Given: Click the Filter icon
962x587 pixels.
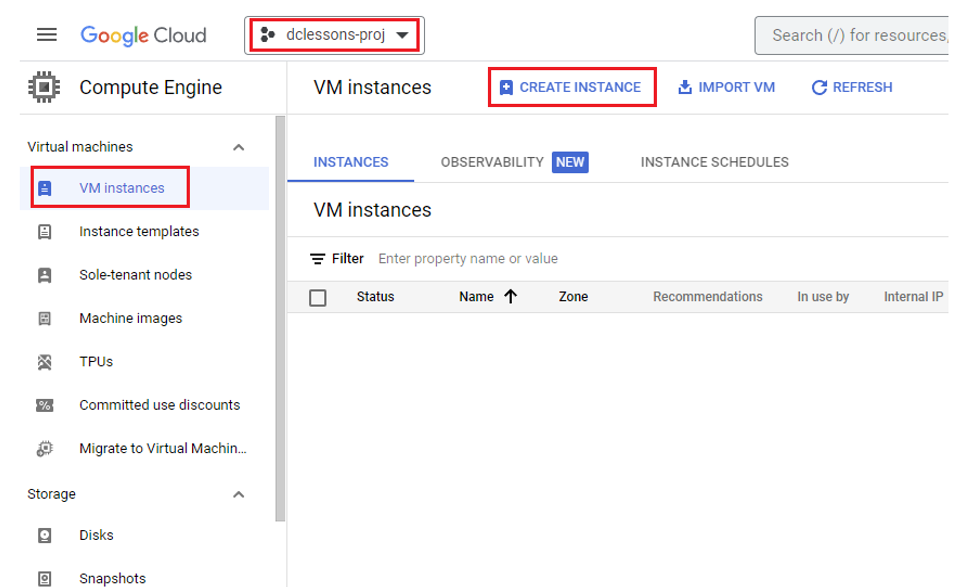Looking at the screenshot, I should 317,259.
